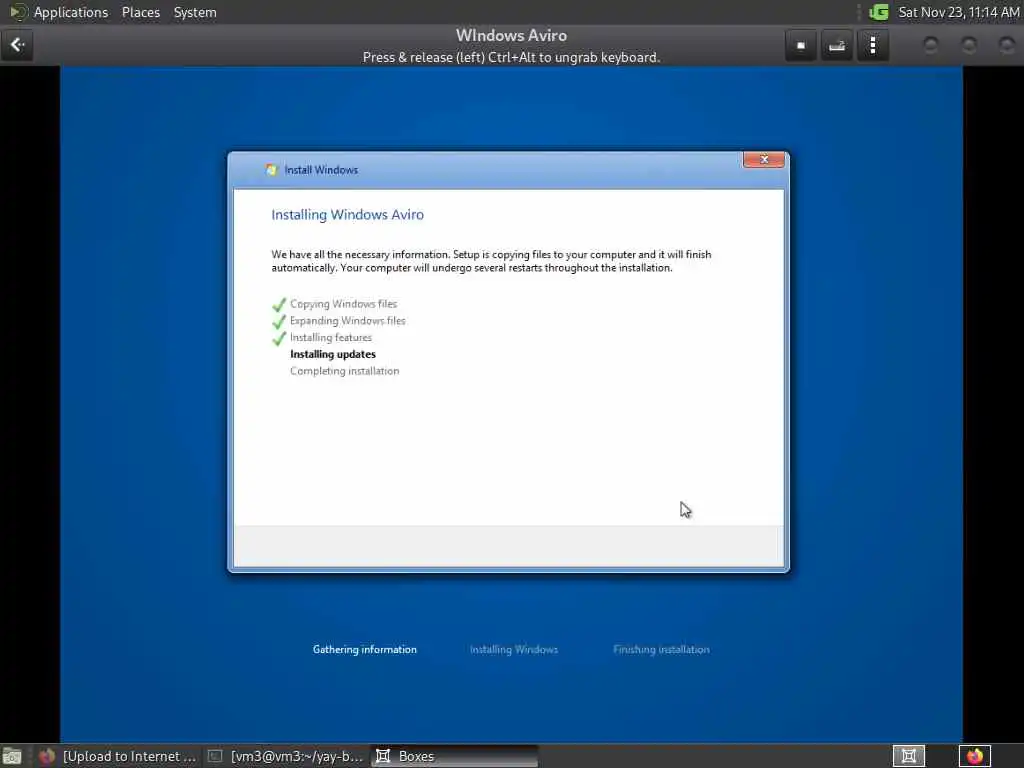Viewport: 1024px width, 768px height.
Task: Switch to Upload to Internet taskbar window
Action: 118,756
